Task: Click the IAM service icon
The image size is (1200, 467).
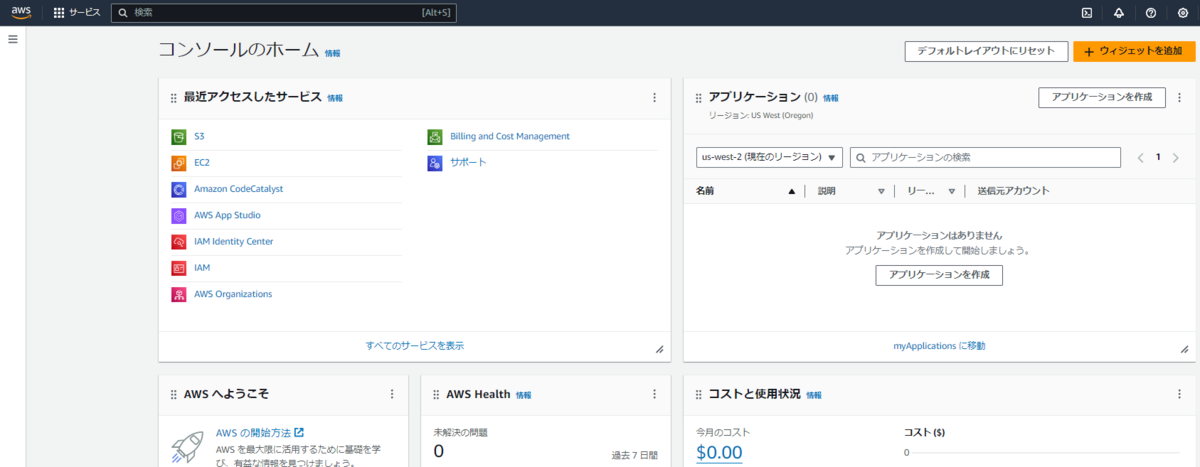Action: click(x=178, y=268)
